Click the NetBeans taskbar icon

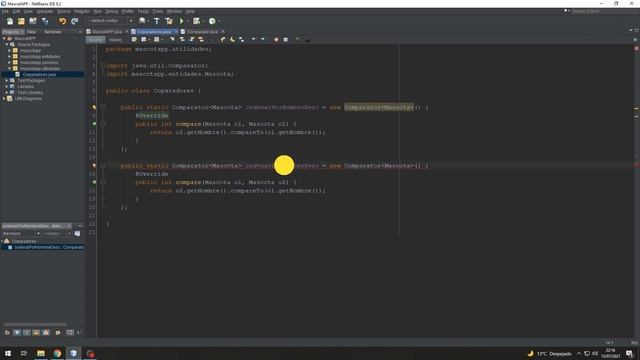click(x=73, y=353)
